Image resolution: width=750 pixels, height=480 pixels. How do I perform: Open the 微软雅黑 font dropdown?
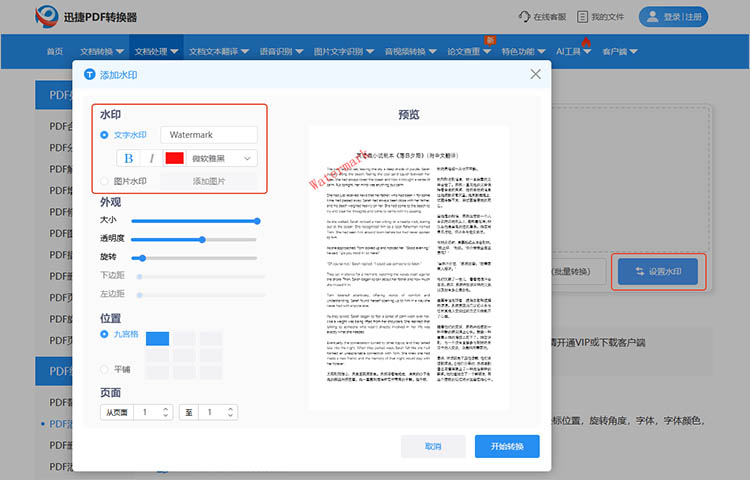click(221, 158)
